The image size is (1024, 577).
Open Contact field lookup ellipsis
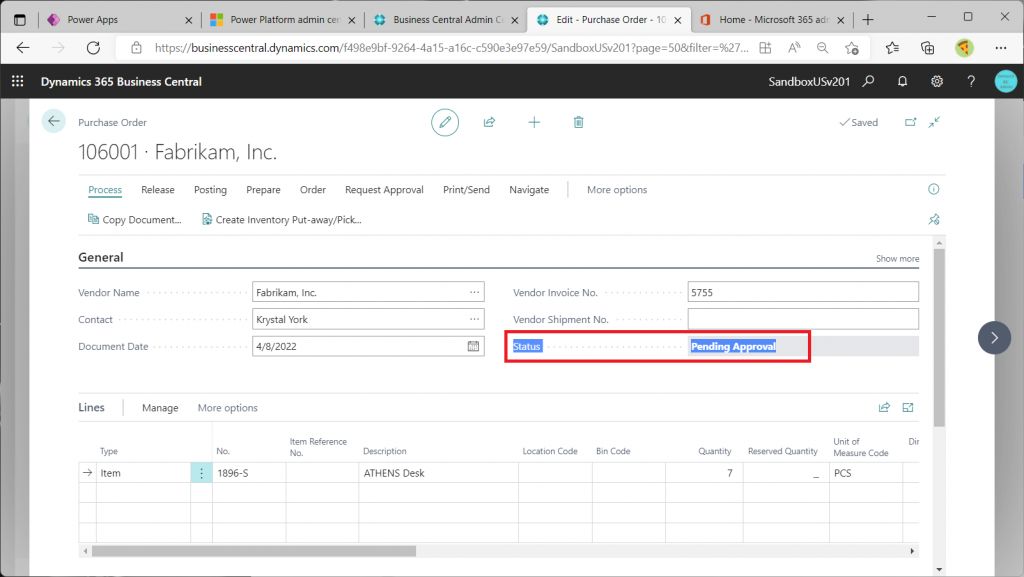[474, 320]
